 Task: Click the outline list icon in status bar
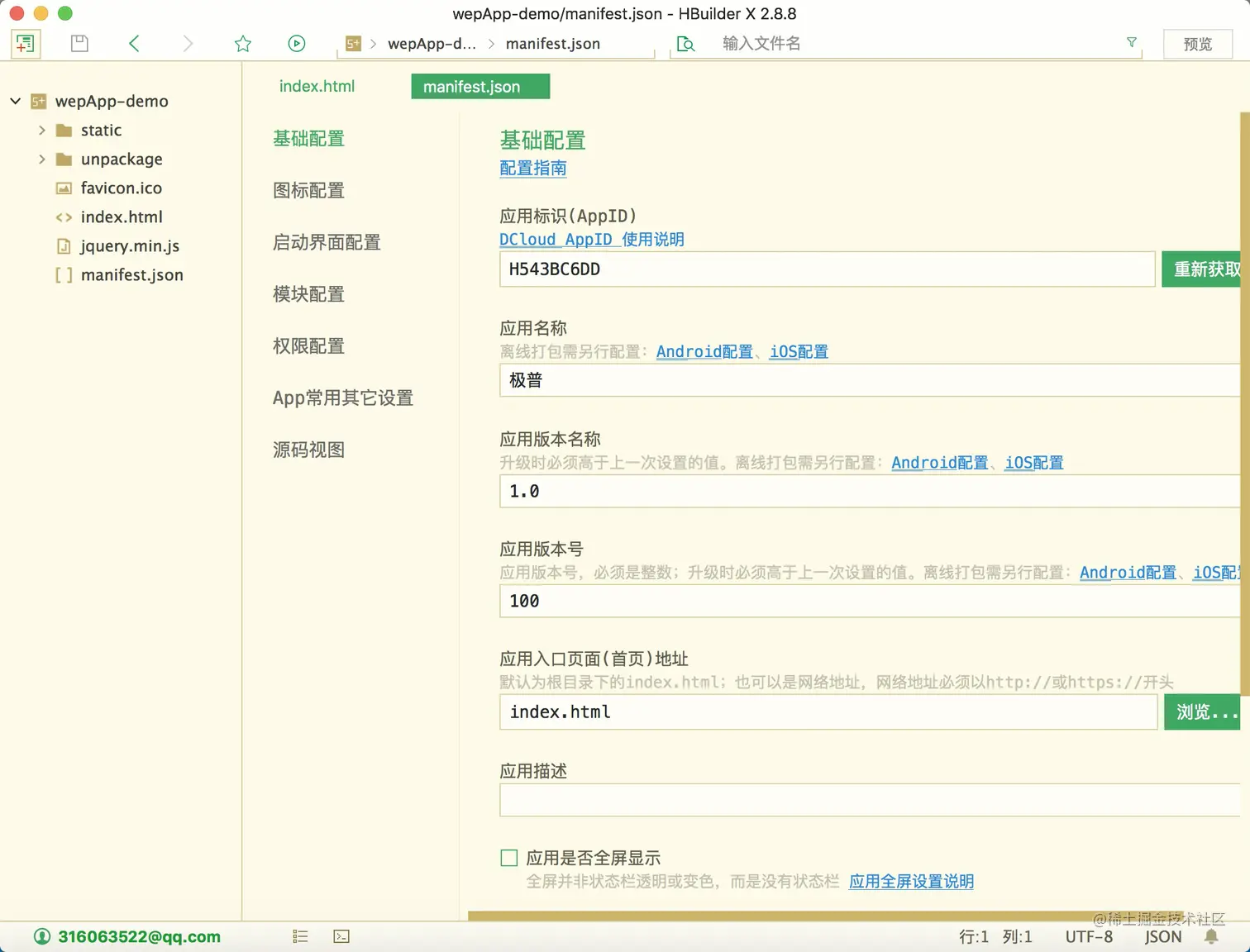tap(300, 936)
